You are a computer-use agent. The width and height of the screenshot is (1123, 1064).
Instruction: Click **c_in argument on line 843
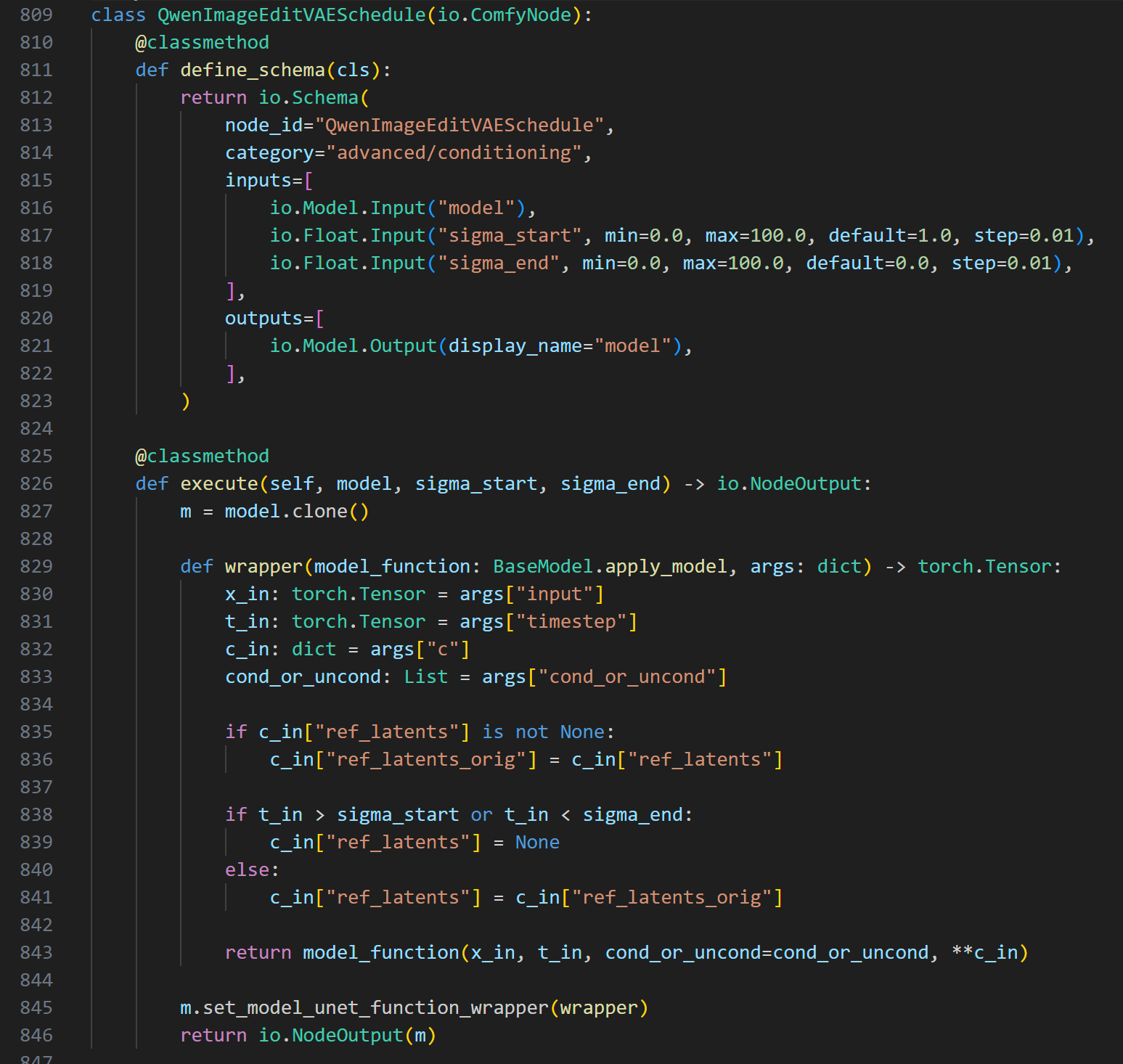(984, 952)
